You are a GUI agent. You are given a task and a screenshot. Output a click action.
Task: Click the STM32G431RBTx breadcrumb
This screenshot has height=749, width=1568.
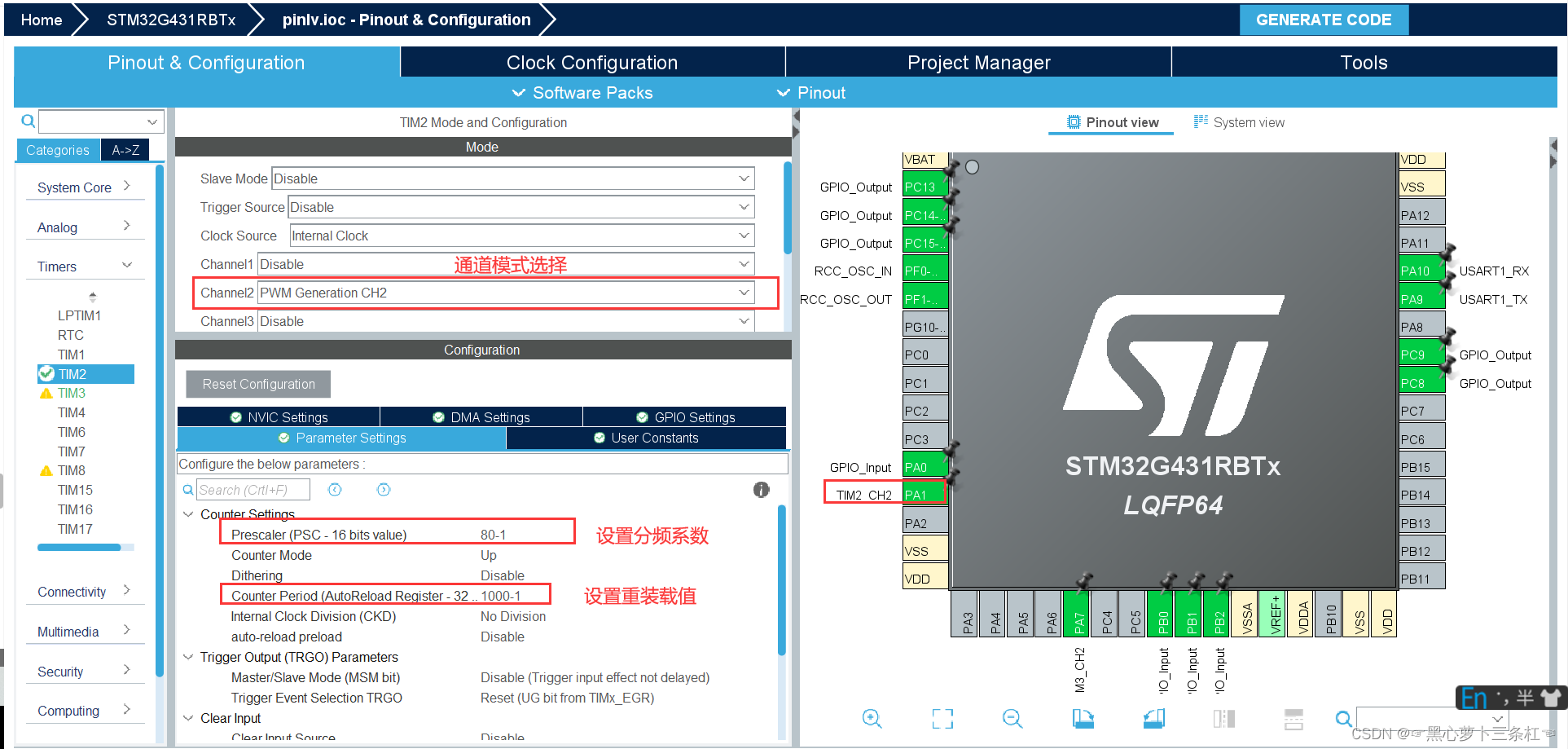click(x=171, y=20)
